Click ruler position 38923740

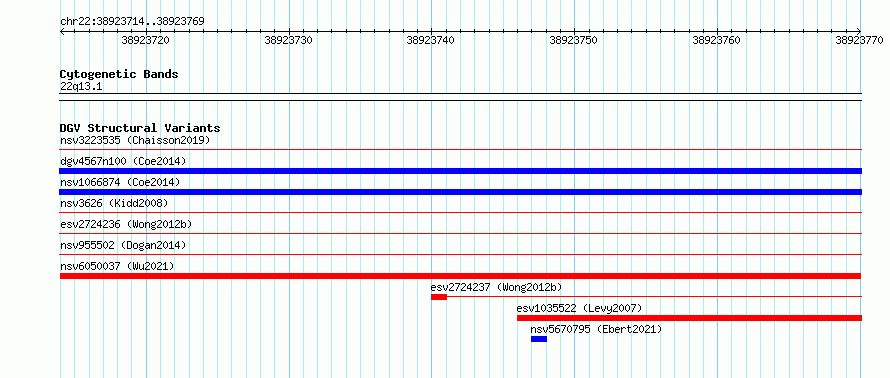click(x=431, y=40)
